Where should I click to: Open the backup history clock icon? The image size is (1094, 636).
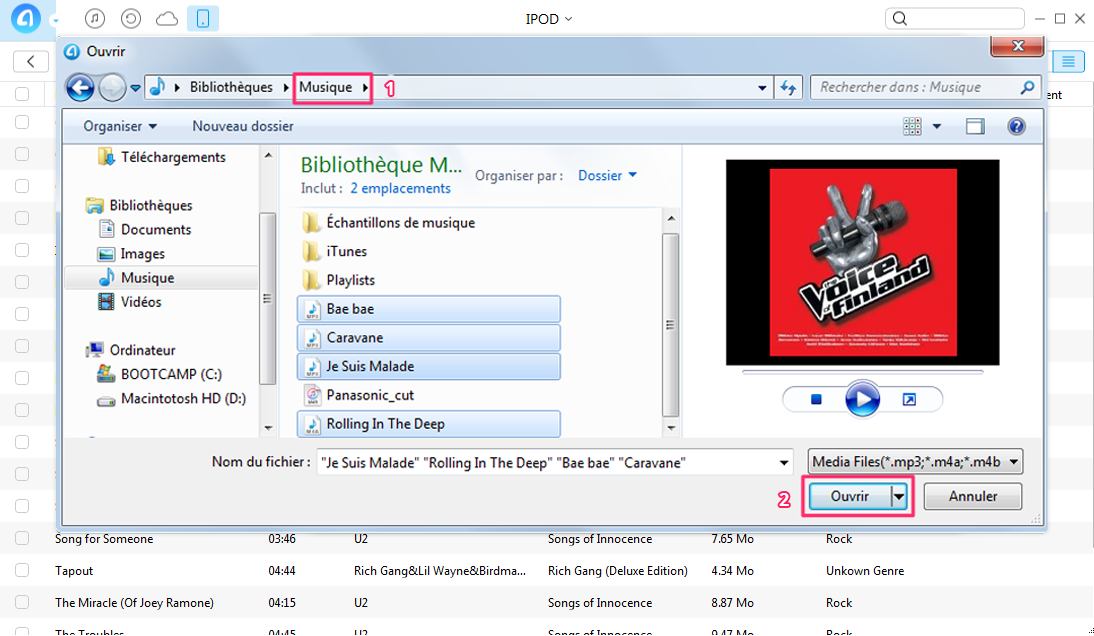tap(130, 19)
